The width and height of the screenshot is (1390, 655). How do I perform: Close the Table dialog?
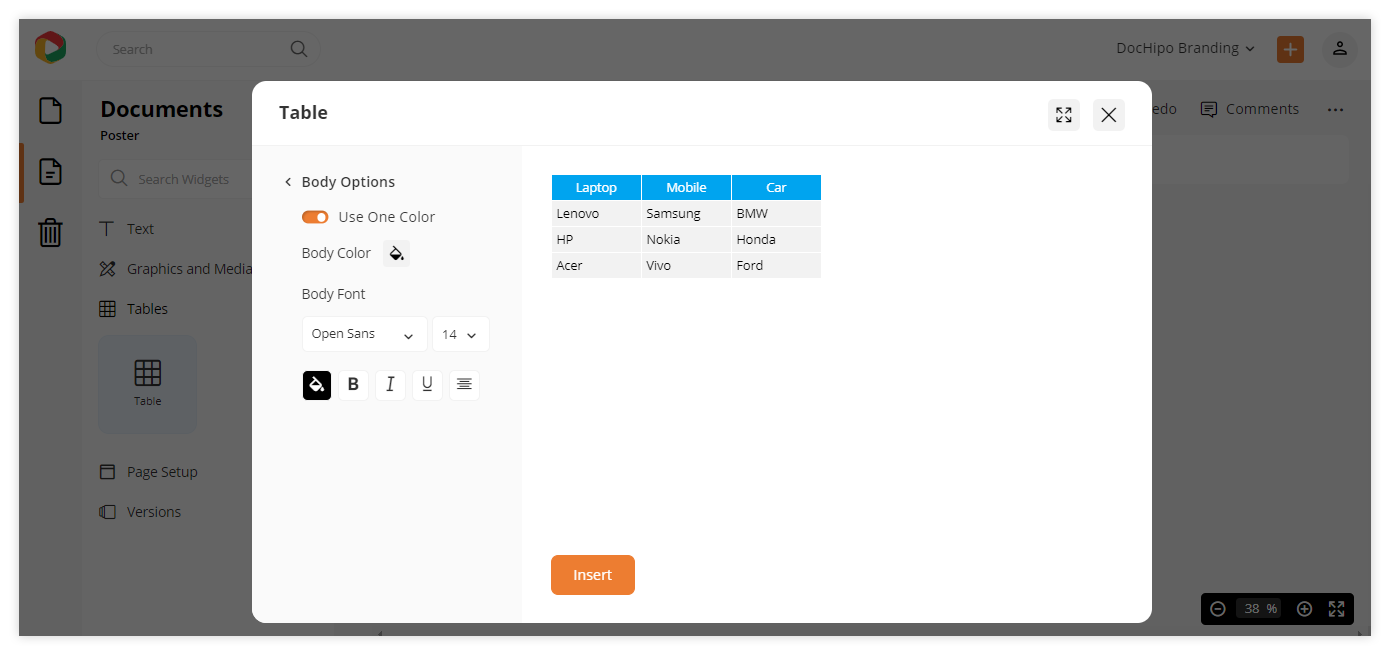[1109, 115]
